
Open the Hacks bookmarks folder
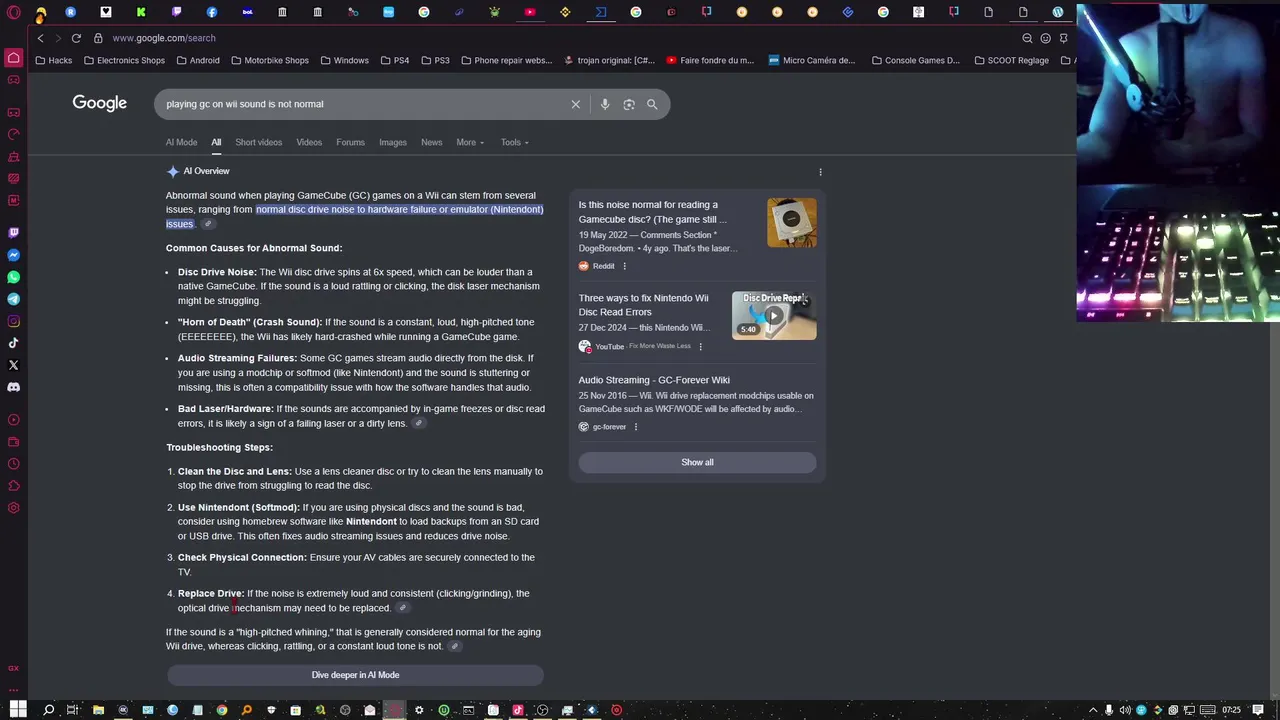click(54, 60)
